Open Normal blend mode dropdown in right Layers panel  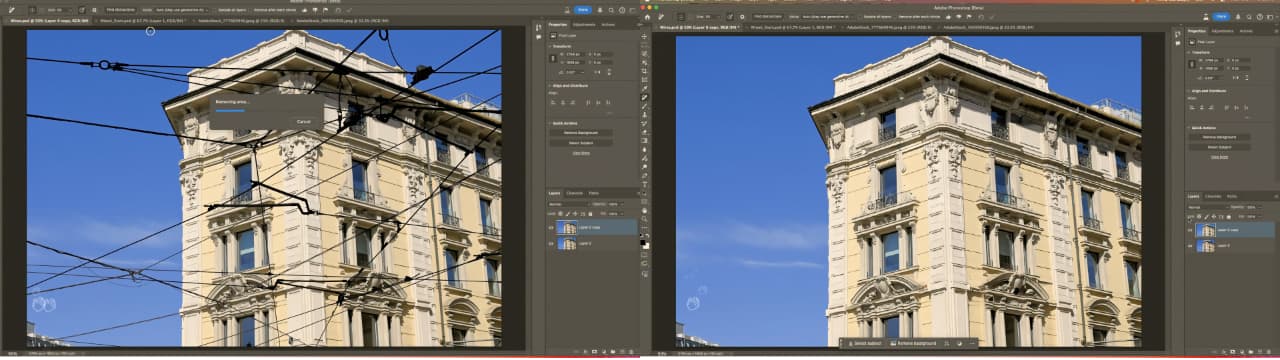[x=1207, y=206]
